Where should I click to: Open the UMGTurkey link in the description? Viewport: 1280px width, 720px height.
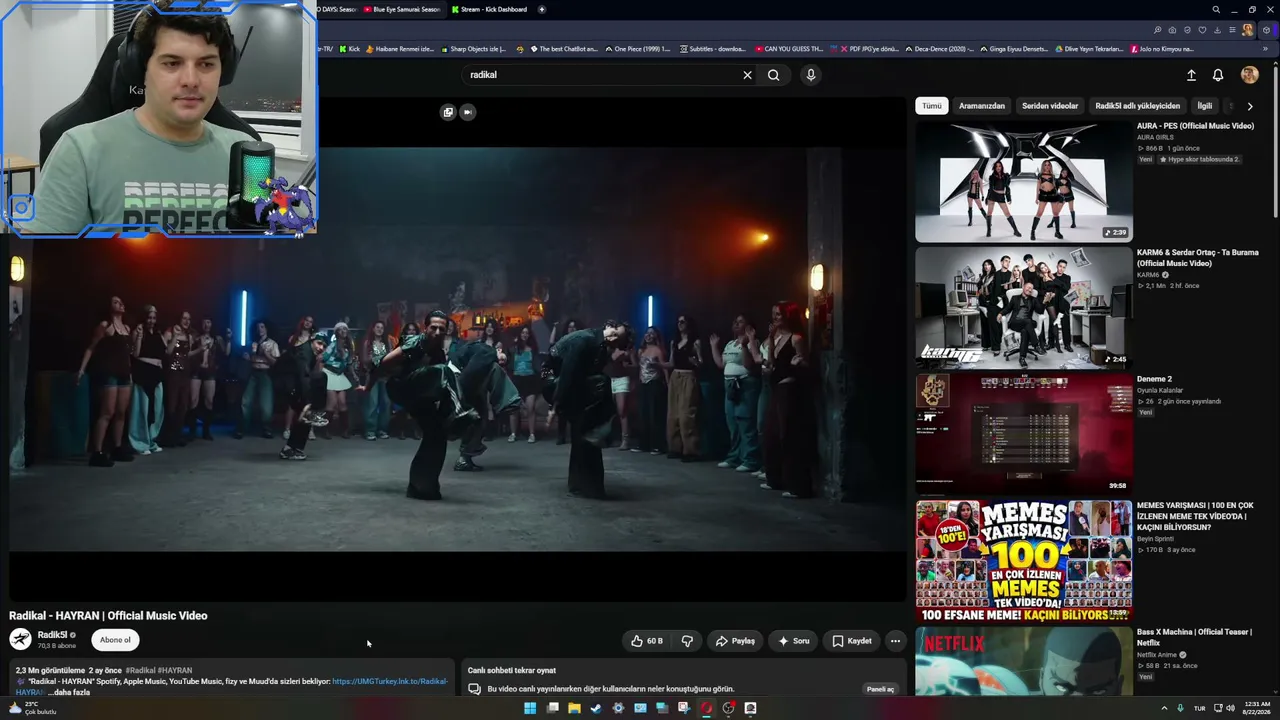[390, 681]
